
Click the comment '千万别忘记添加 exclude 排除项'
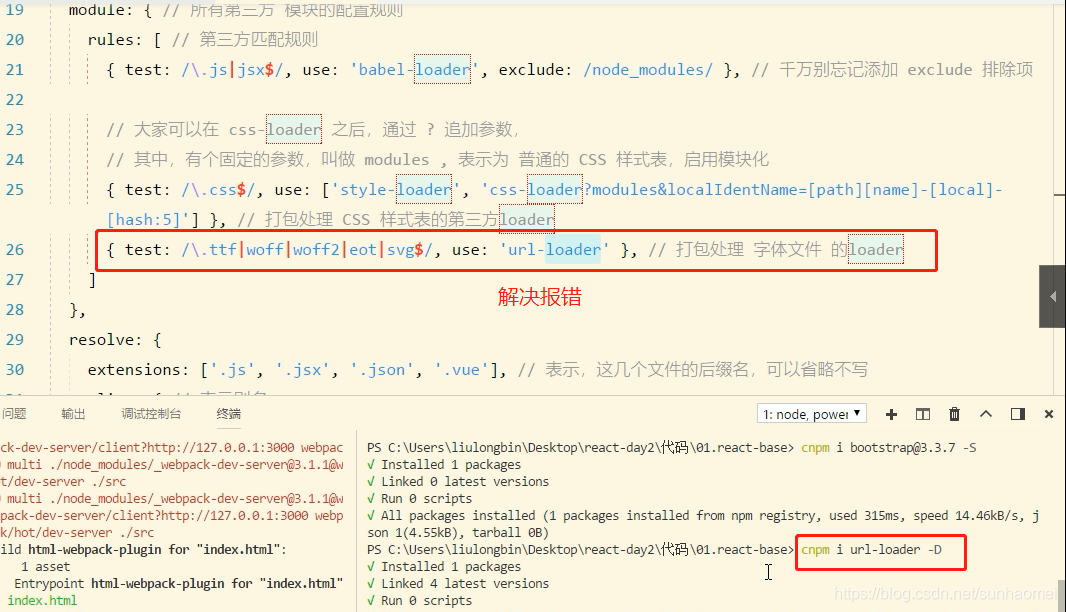[906, 69]
